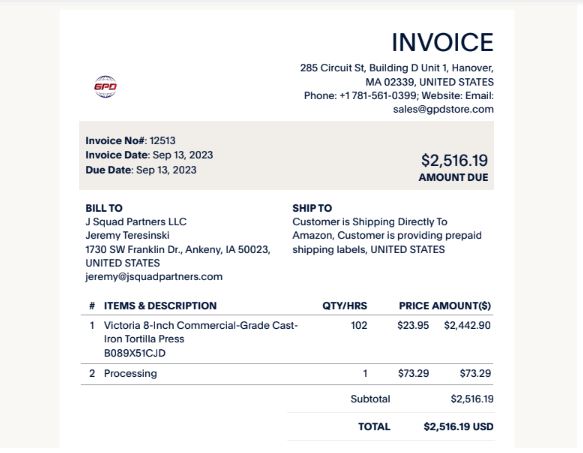
Task: Select the INVOICE heading text
Action: 442,42
